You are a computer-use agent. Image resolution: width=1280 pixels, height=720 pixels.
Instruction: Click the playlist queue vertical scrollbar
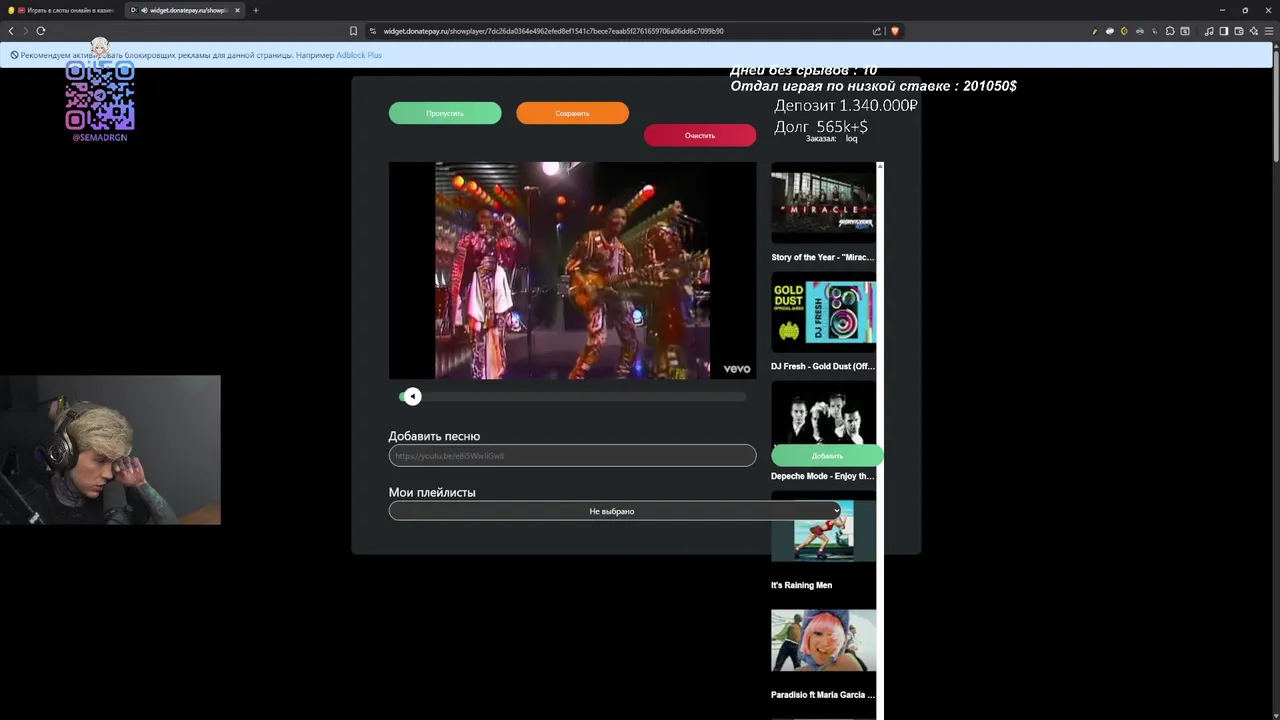coord(880,440)
